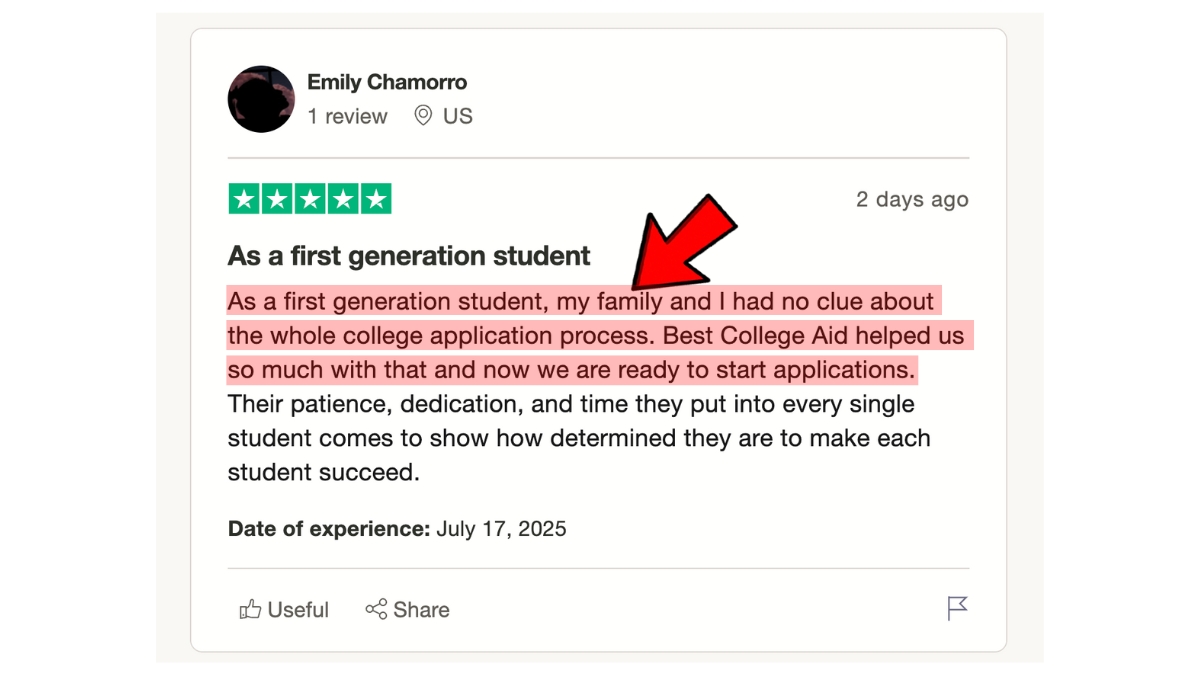Click the Share network icon
Image resolution: width=1200 pixels, height=675 pixels.
click(x=376, y=609)
